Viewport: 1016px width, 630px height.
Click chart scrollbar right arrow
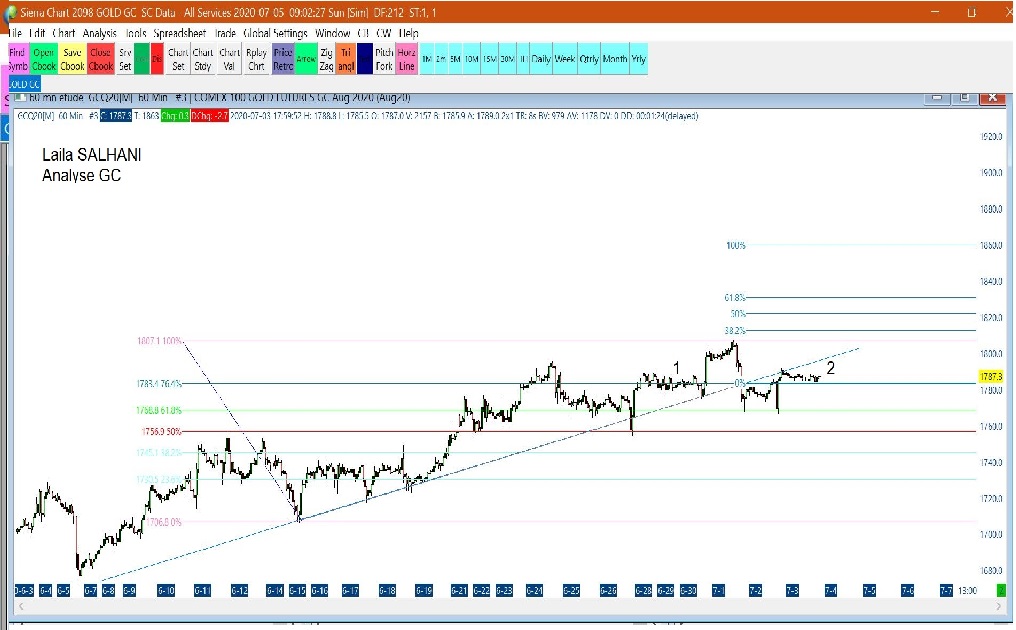pos(999,607)
